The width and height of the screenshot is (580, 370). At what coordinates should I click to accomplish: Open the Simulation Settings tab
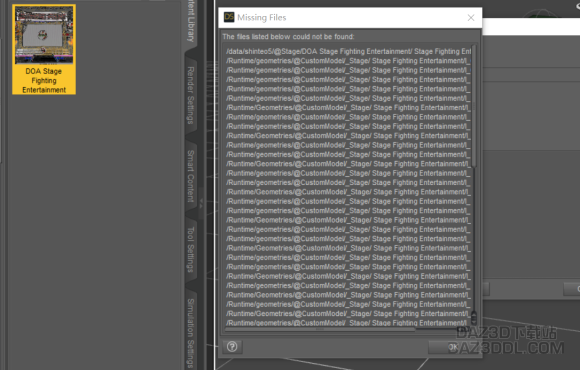click(190, 333)
